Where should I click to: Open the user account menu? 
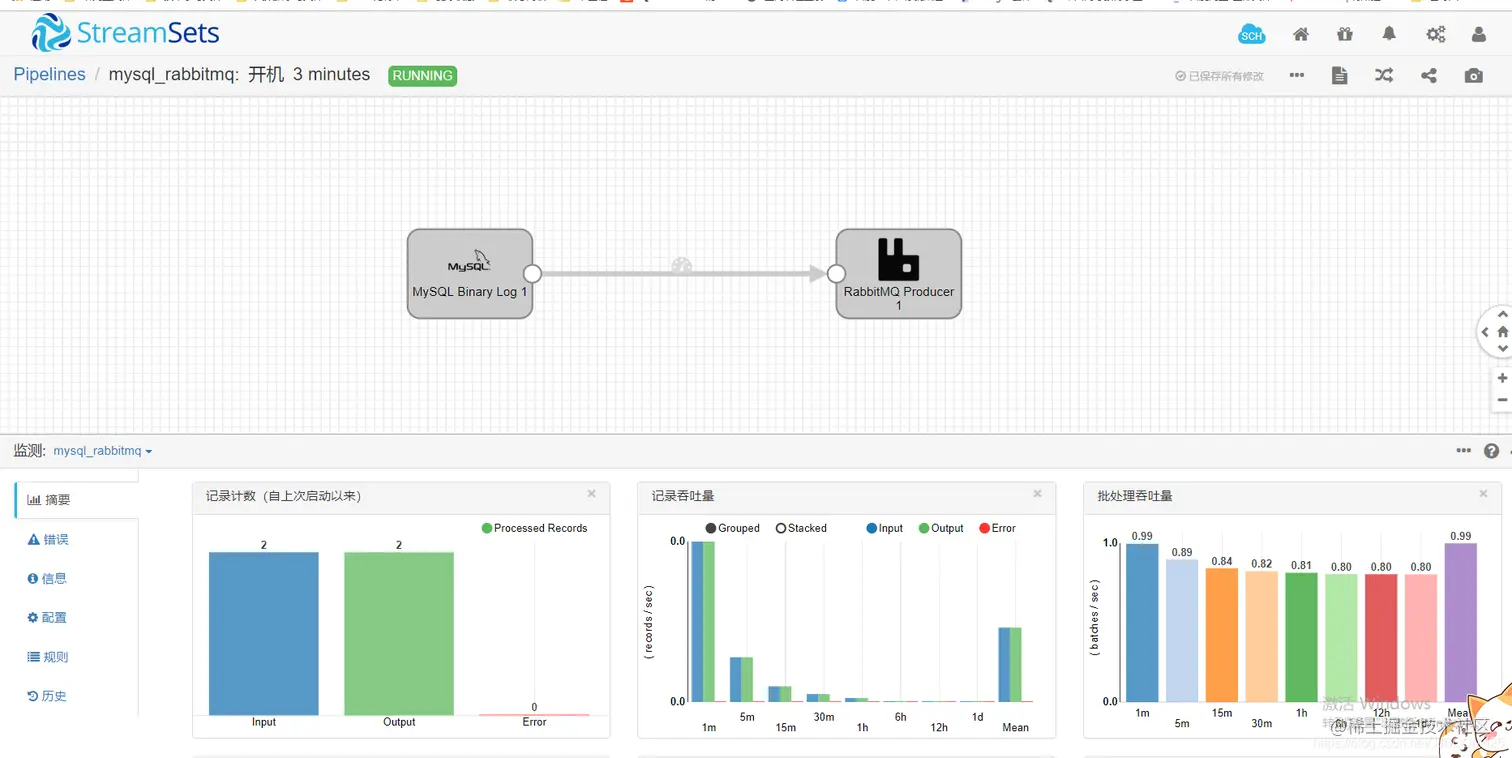coord(1479,34)
